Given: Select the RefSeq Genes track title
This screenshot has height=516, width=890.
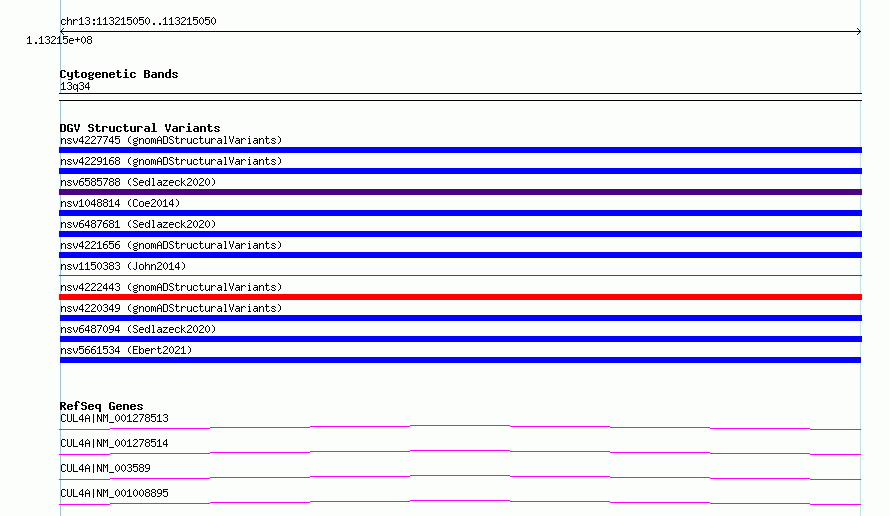Looking at the screenshot, I should tap(102, 406).
